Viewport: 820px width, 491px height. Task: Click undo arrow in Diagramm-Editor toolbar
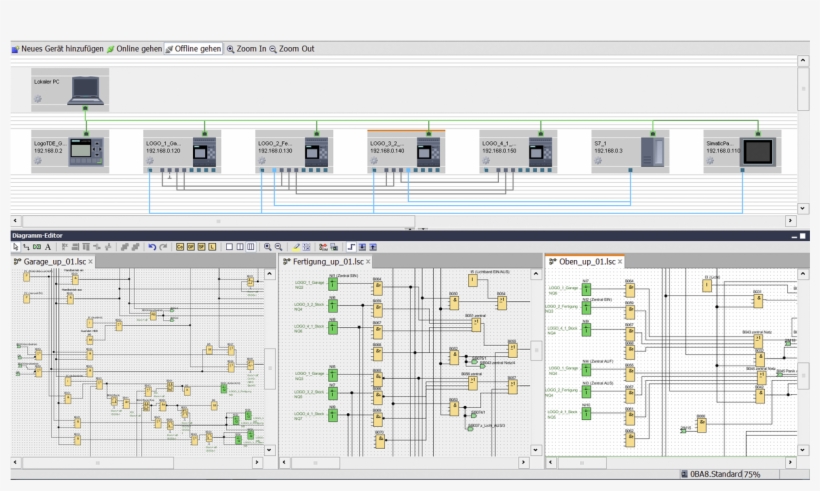pyautogui.click(x=152, y=246)
